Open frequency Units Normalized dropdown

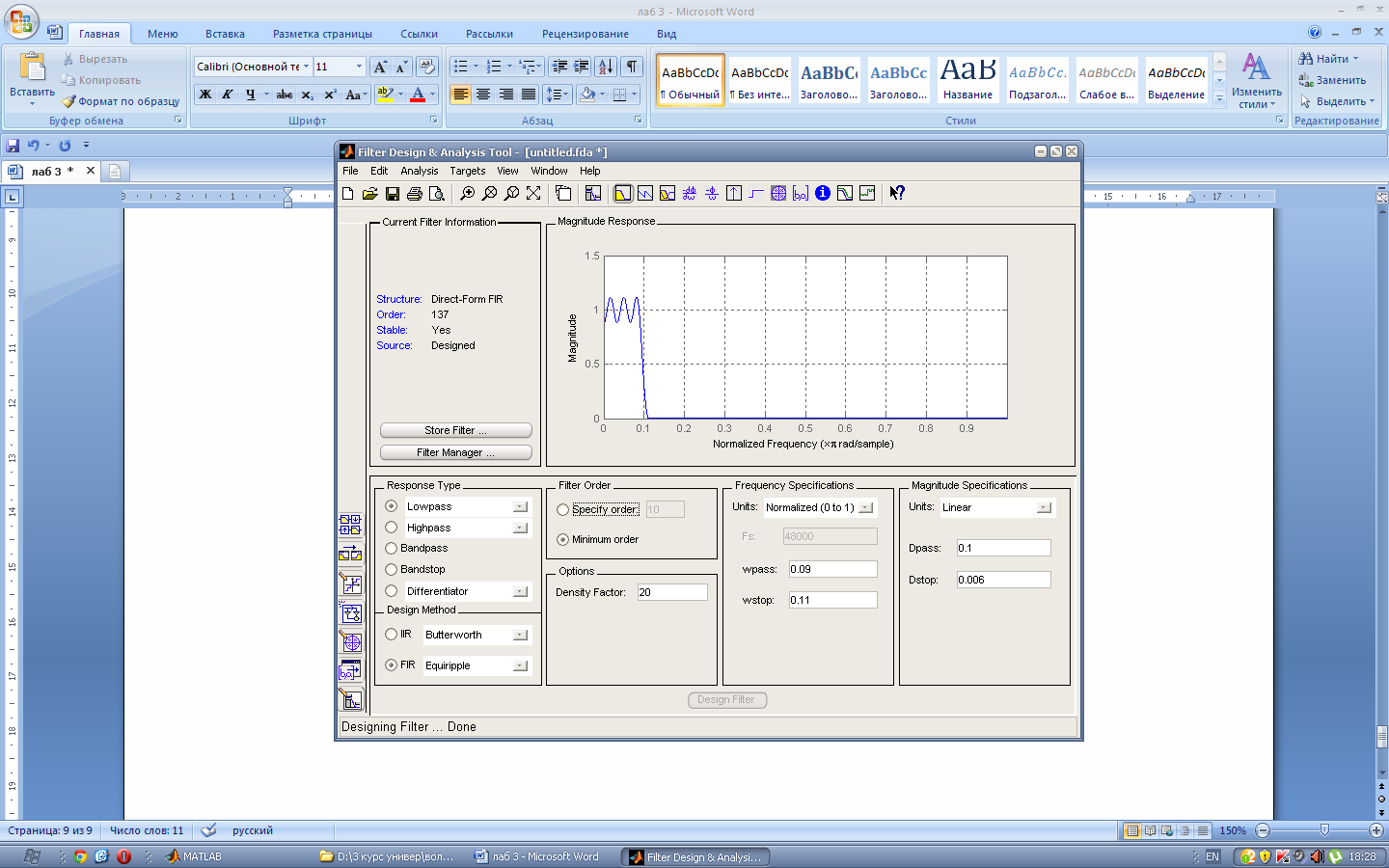(866, 507)
